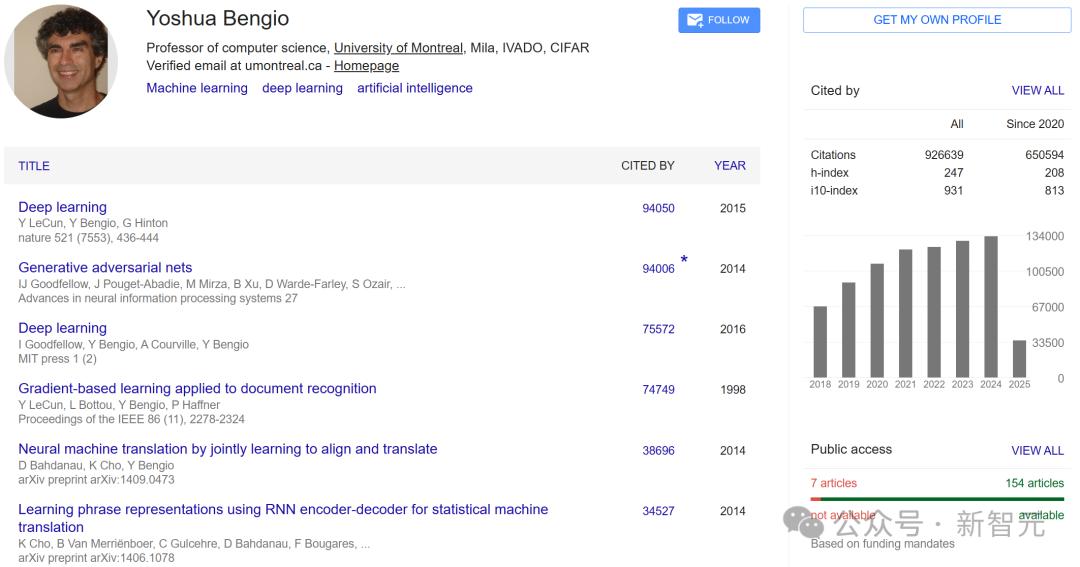Click View All in Cited by section
The image size is (1080, 567).
tap(1037, 91)
